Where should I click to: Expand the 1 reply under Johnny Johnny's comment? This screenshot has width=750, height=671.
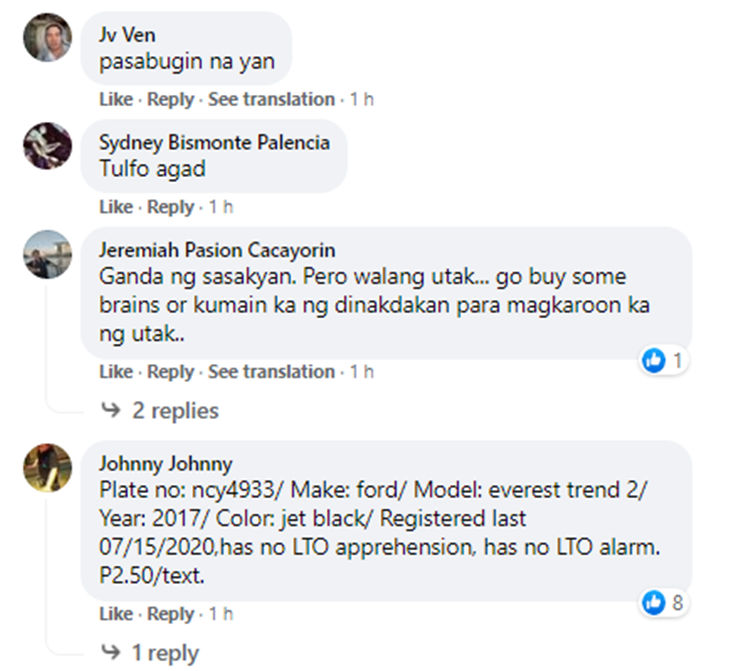coord(165,653)
